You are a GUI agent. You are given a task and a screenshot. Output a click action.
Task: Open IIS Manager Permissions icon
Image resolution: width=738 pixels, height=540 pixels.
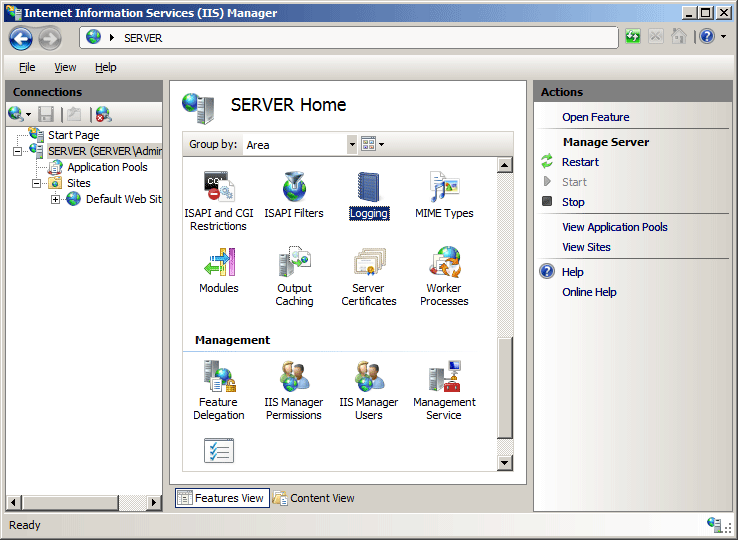pyautogui.click(x=294, y=390)
